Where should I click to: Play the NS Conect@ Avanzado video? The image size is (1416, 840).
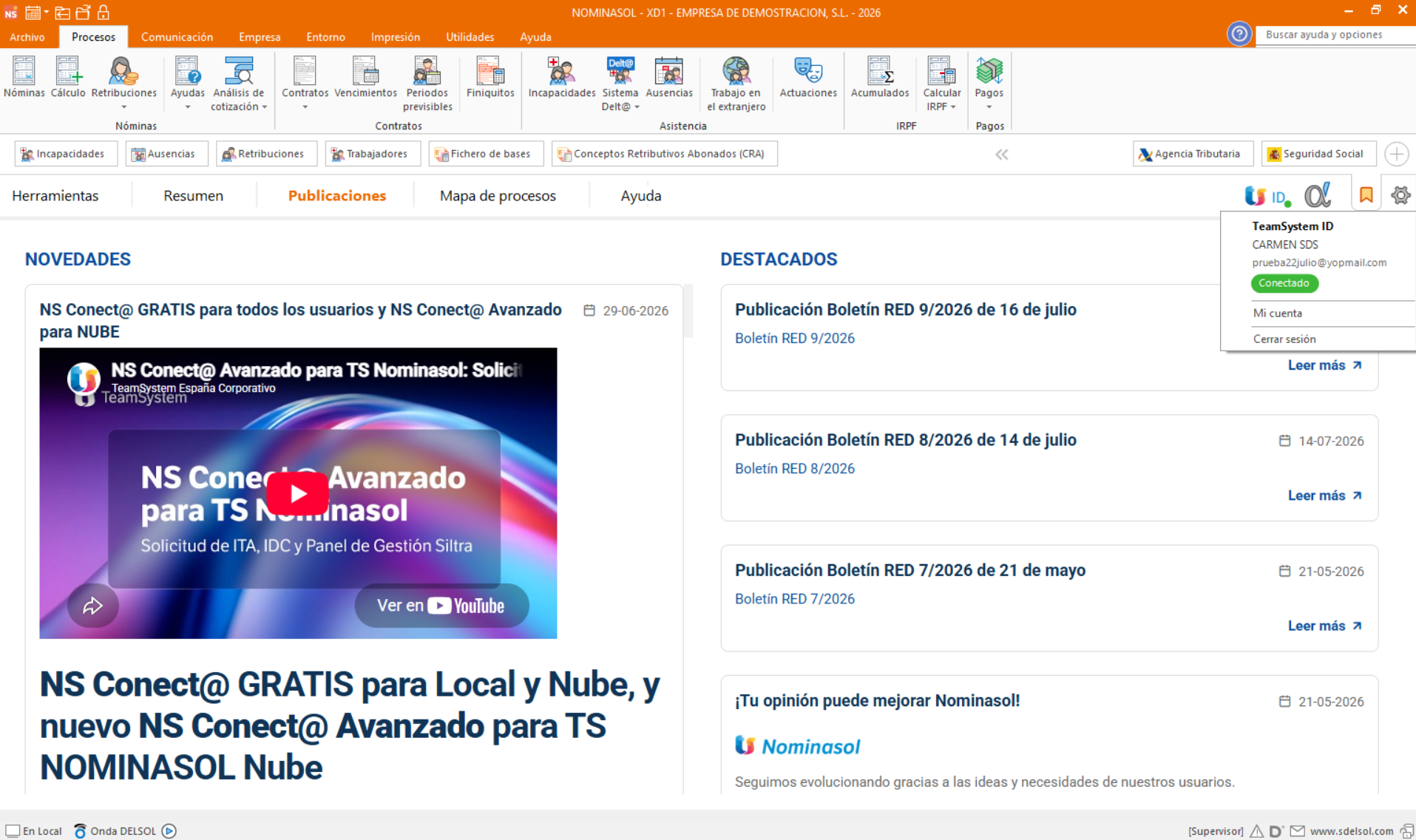(x=298, y=493)
